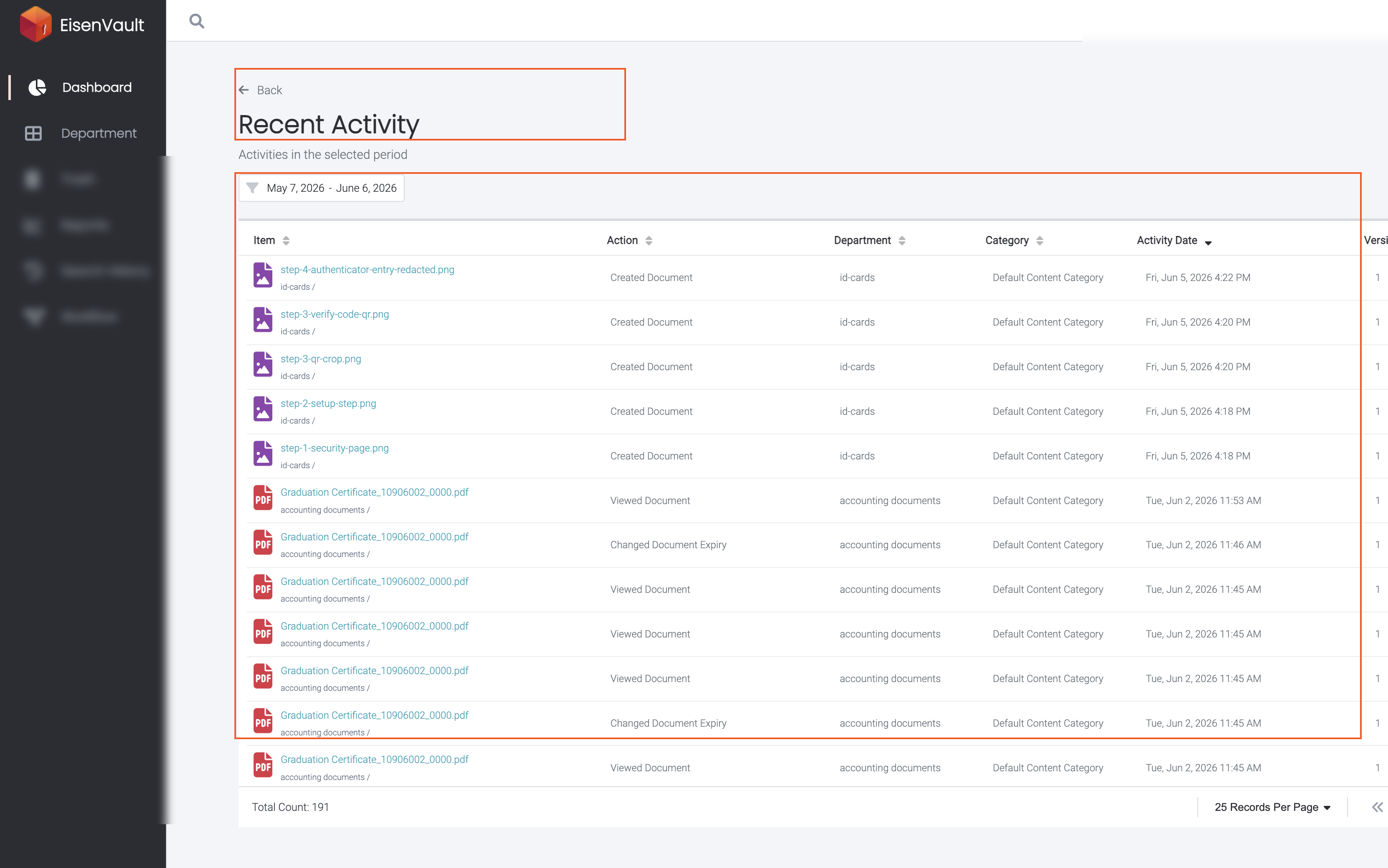Click Department column header label
Viewport: 1388px width, 868px height.
click(862, 241)
